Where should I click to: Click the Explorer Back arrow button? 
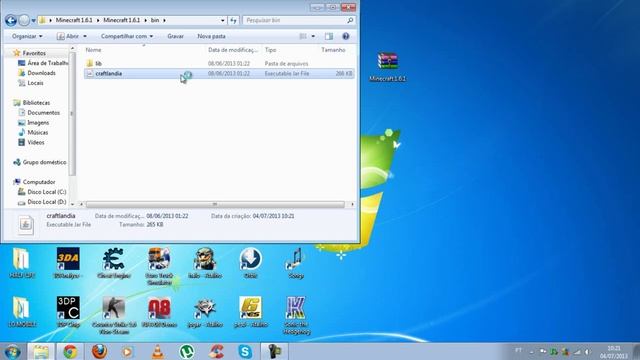point(11,20)
